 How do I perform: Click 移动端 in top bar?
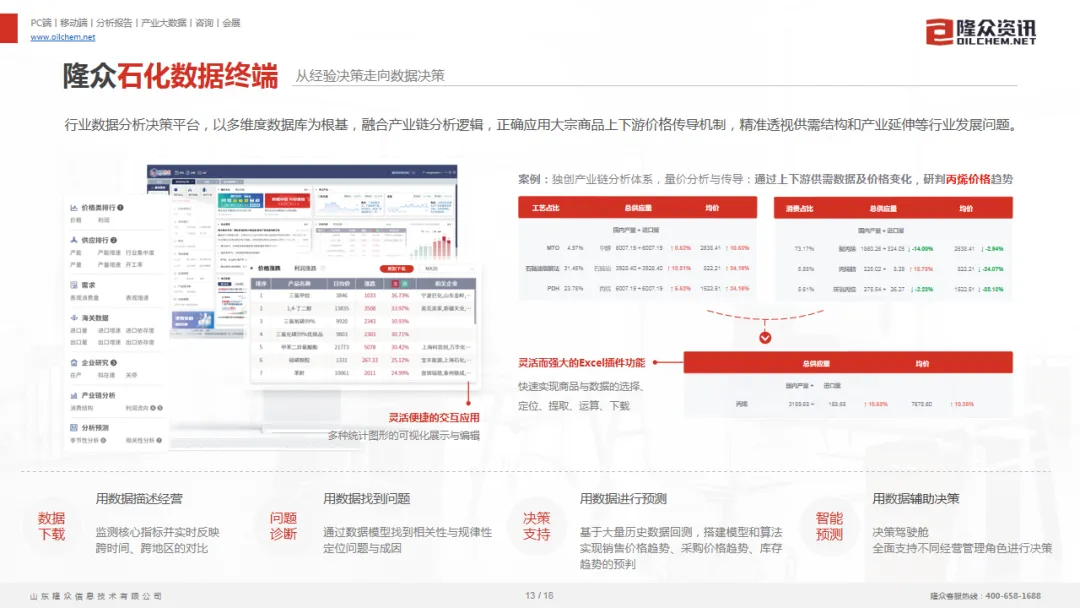tap(74, 23)
